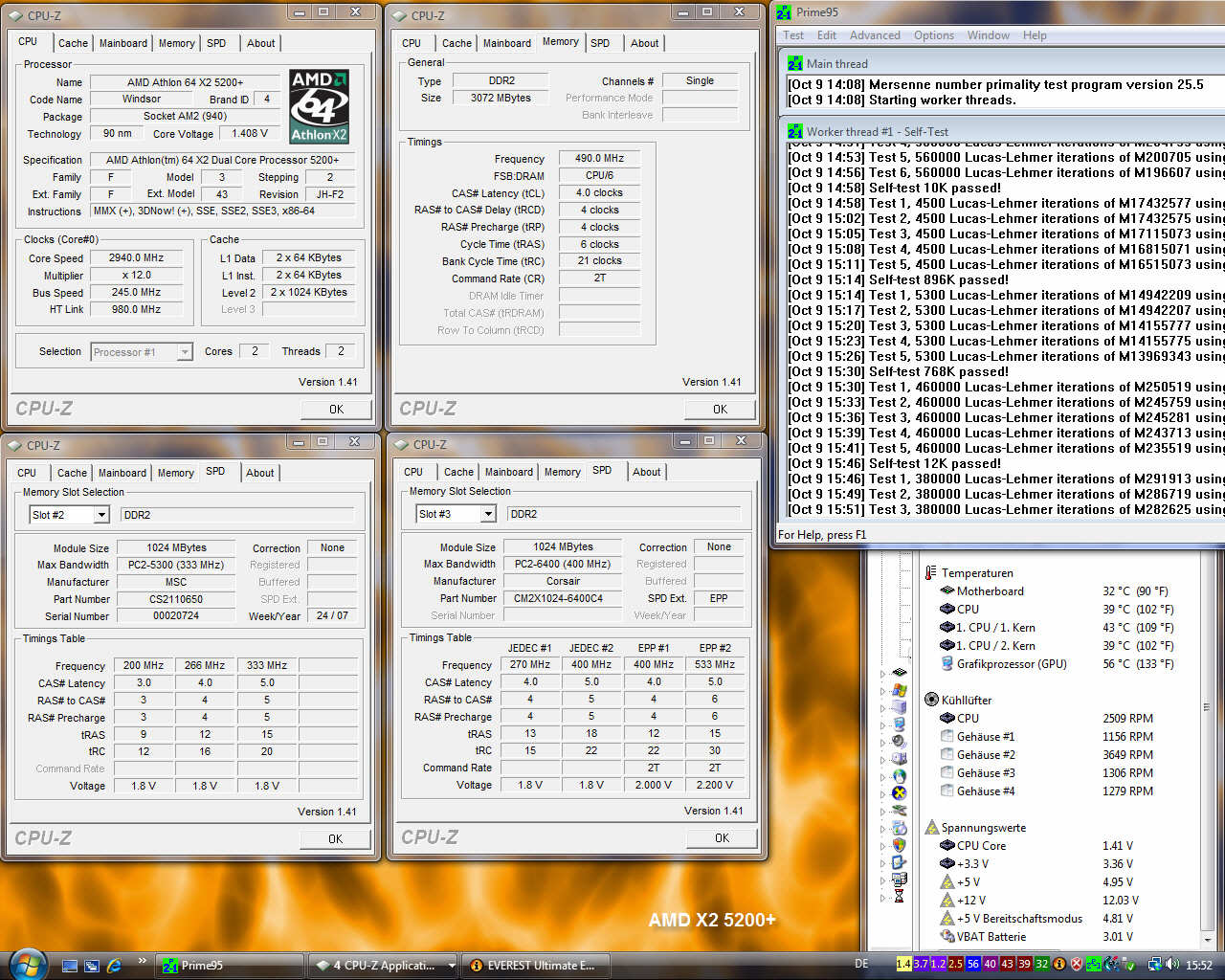This screenshot has width=1225, height=980.
Task: Click the network globe icon in EVEREST tree
Action: coord(899,776)
